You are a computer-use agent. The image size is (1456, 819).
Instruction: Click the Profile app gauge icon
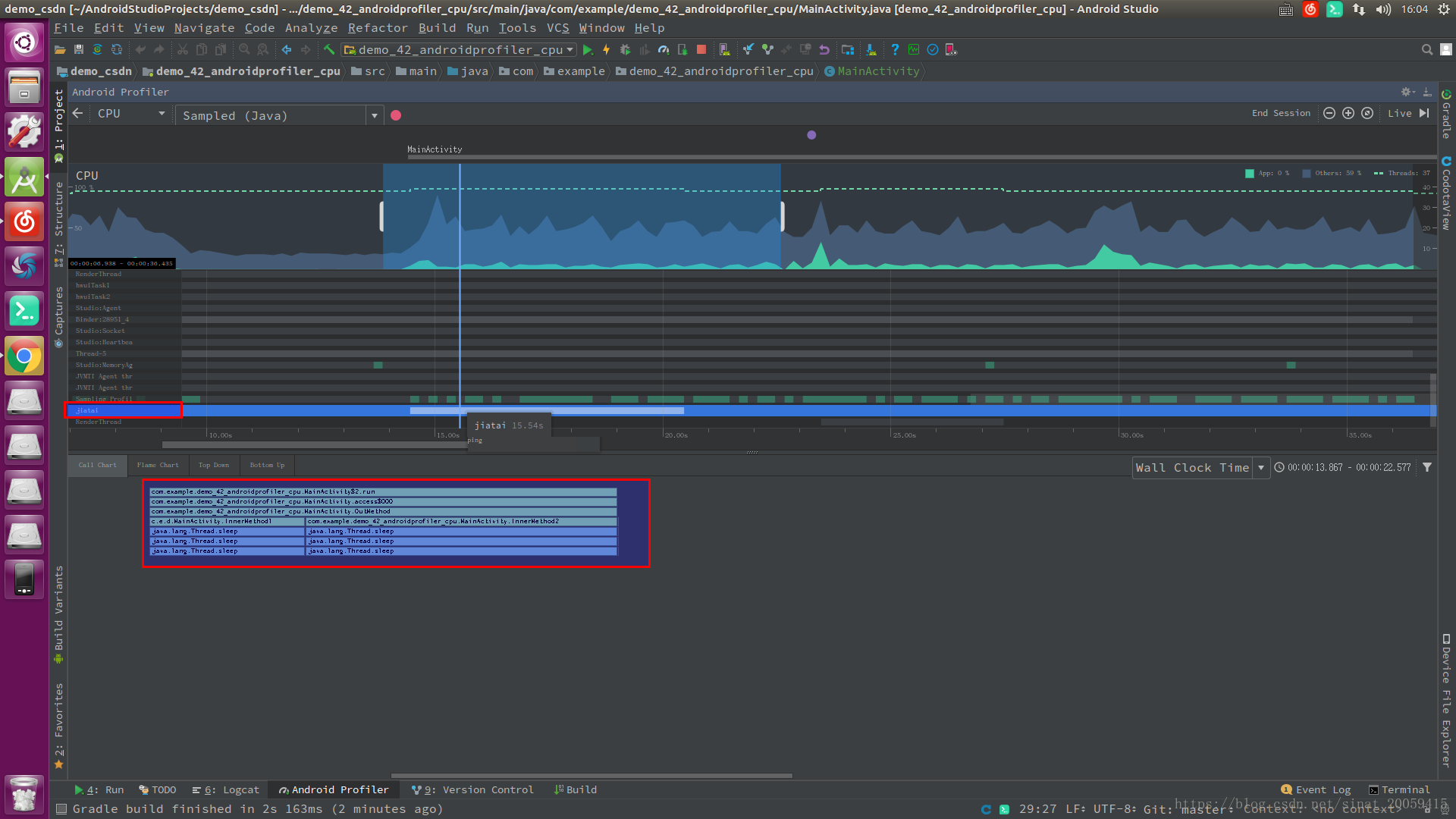(x=664, y=50)
